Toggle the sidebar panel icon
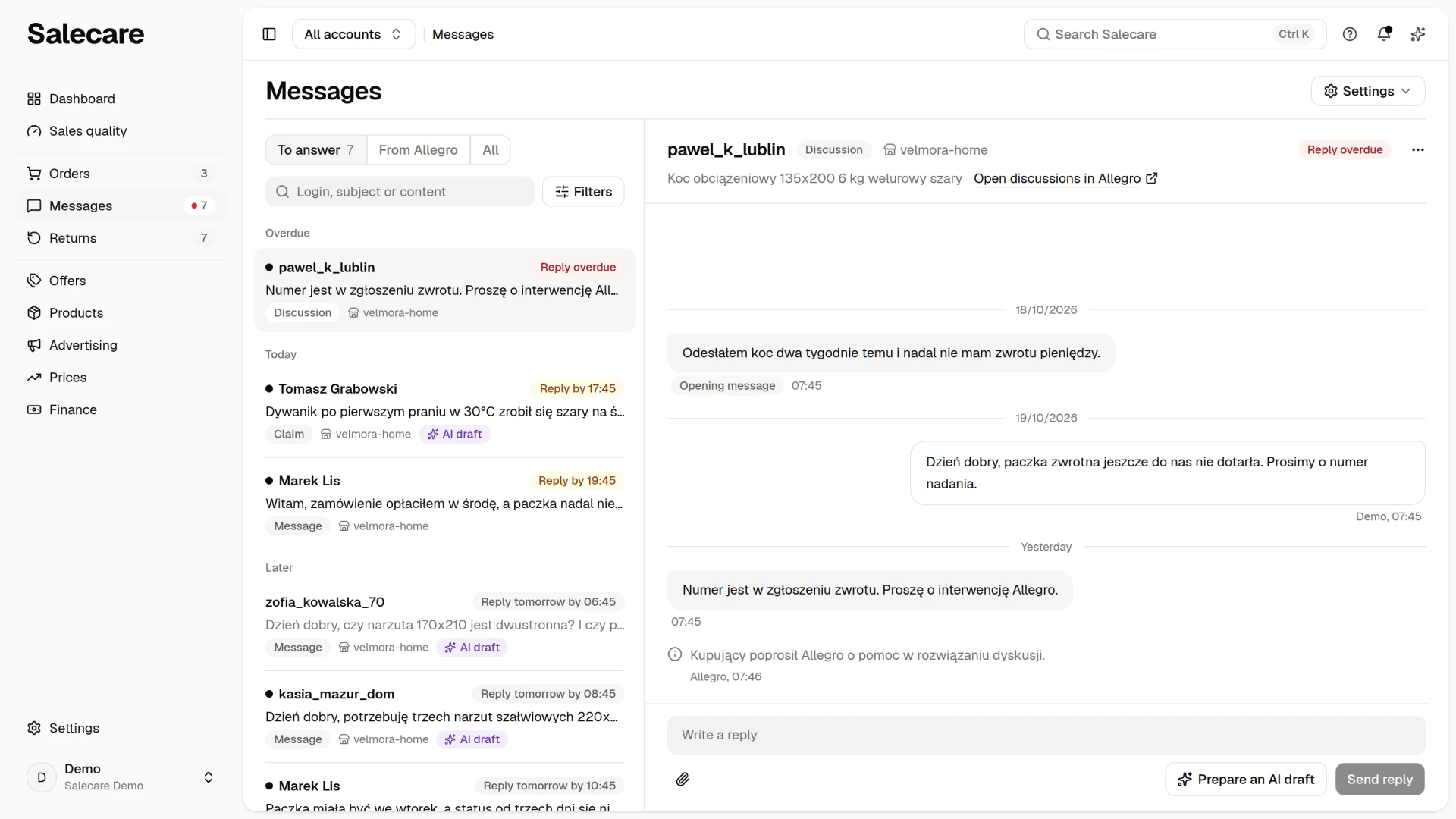The width and height of the screenshot is (1456, 819). [x=269, y=34]
